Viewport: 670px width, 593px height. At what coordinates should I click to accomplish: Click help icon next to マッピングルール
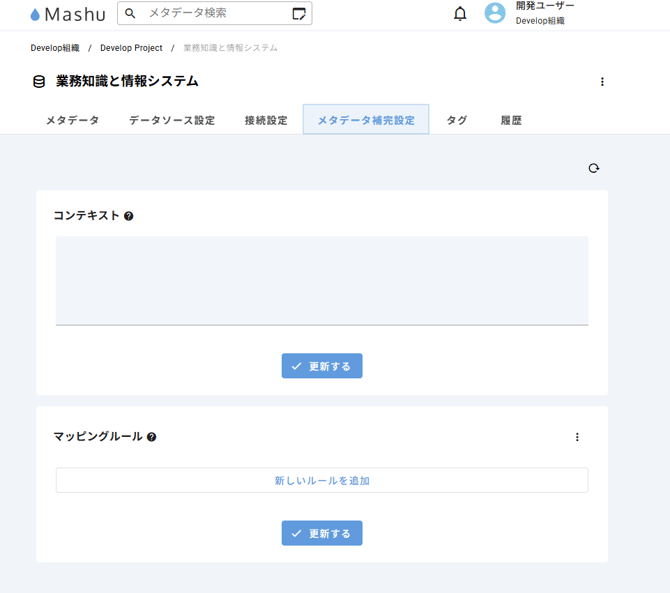click(152, 437)
